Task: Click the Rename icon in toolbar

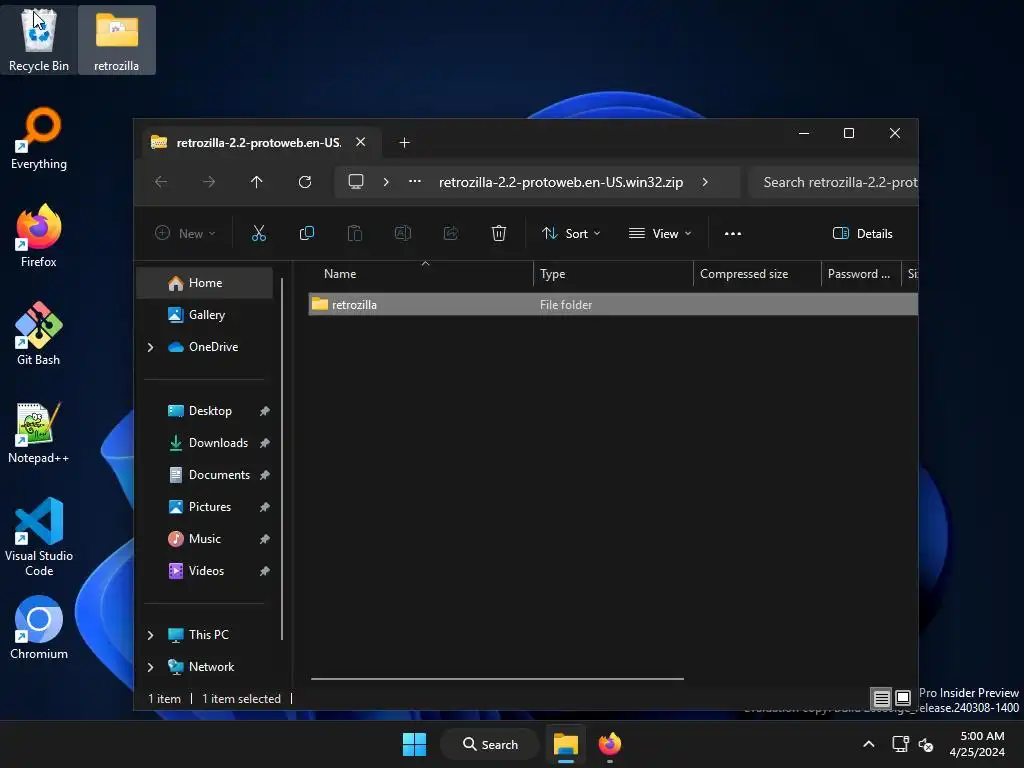Action: (x=402, y=233)
